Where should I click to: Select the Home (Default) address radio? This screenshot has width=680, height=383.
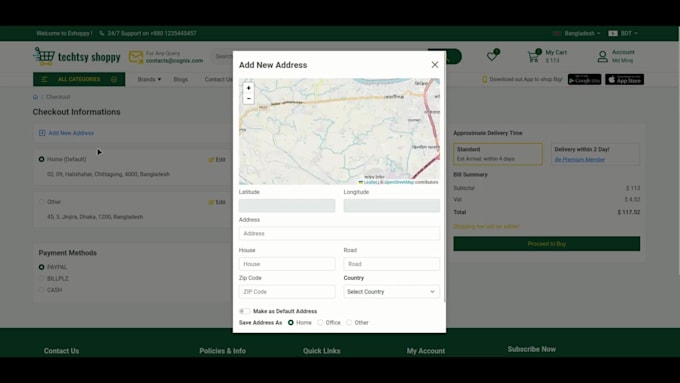42,159
